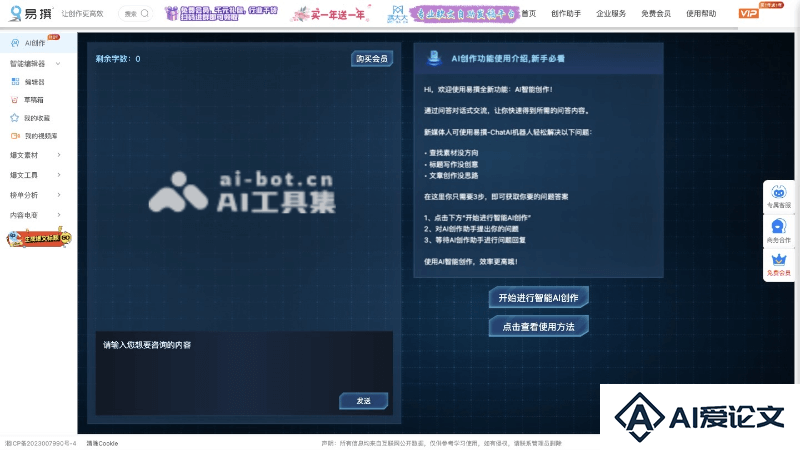
Task: Expand the 爆文素材 menu
Action: 59,155
